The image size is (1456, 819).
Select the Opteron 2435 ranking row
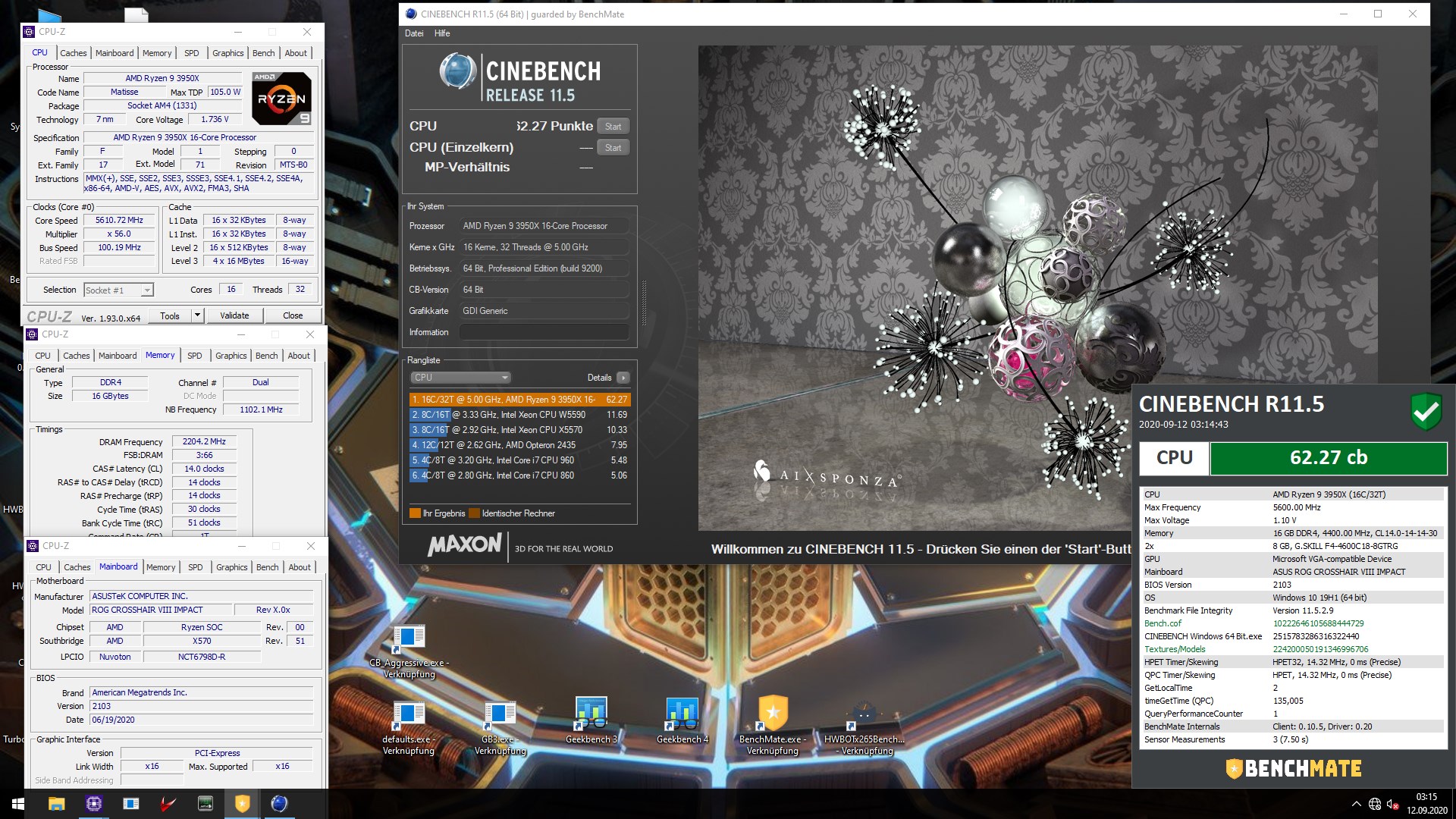520,445
